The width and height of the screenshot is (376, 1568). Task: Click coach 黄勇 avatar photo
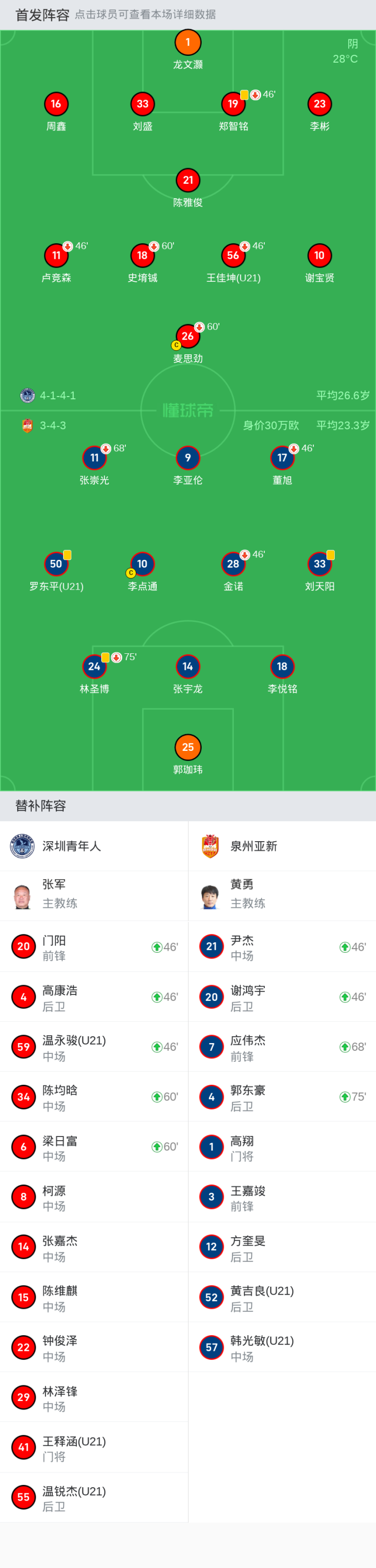210,896
